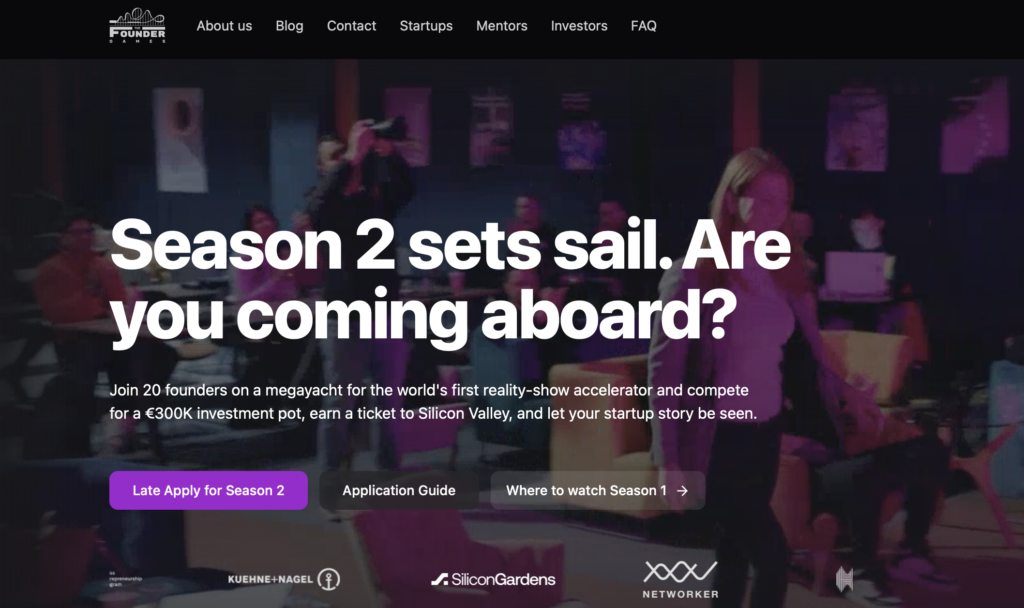Viewport: 1024px width, 608px height.
Task: Open the About us page
Action: (x=224, y=26)
